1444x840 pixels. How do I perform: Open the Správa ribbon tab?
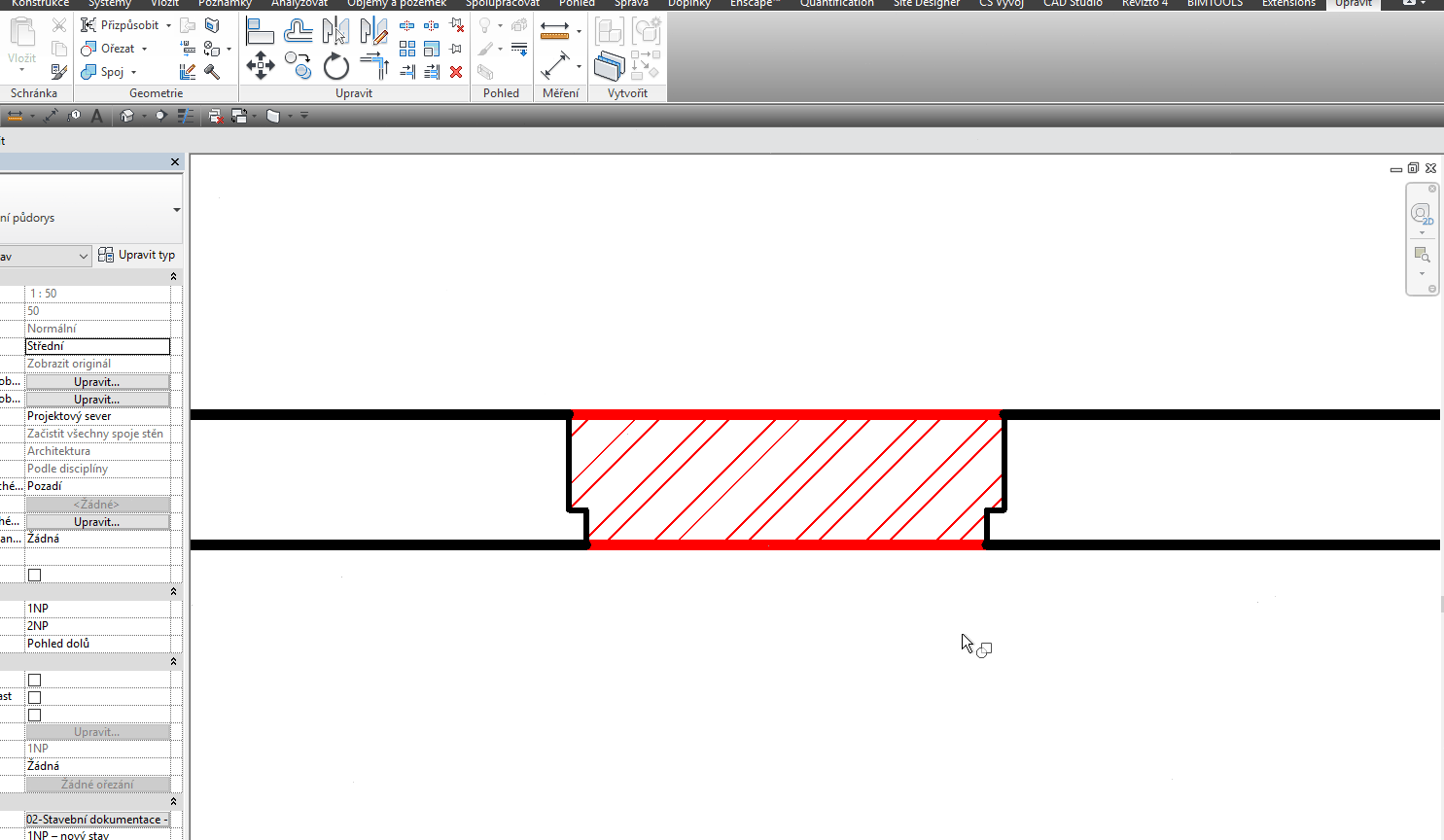pyautogui.click(x=631, y=3)
